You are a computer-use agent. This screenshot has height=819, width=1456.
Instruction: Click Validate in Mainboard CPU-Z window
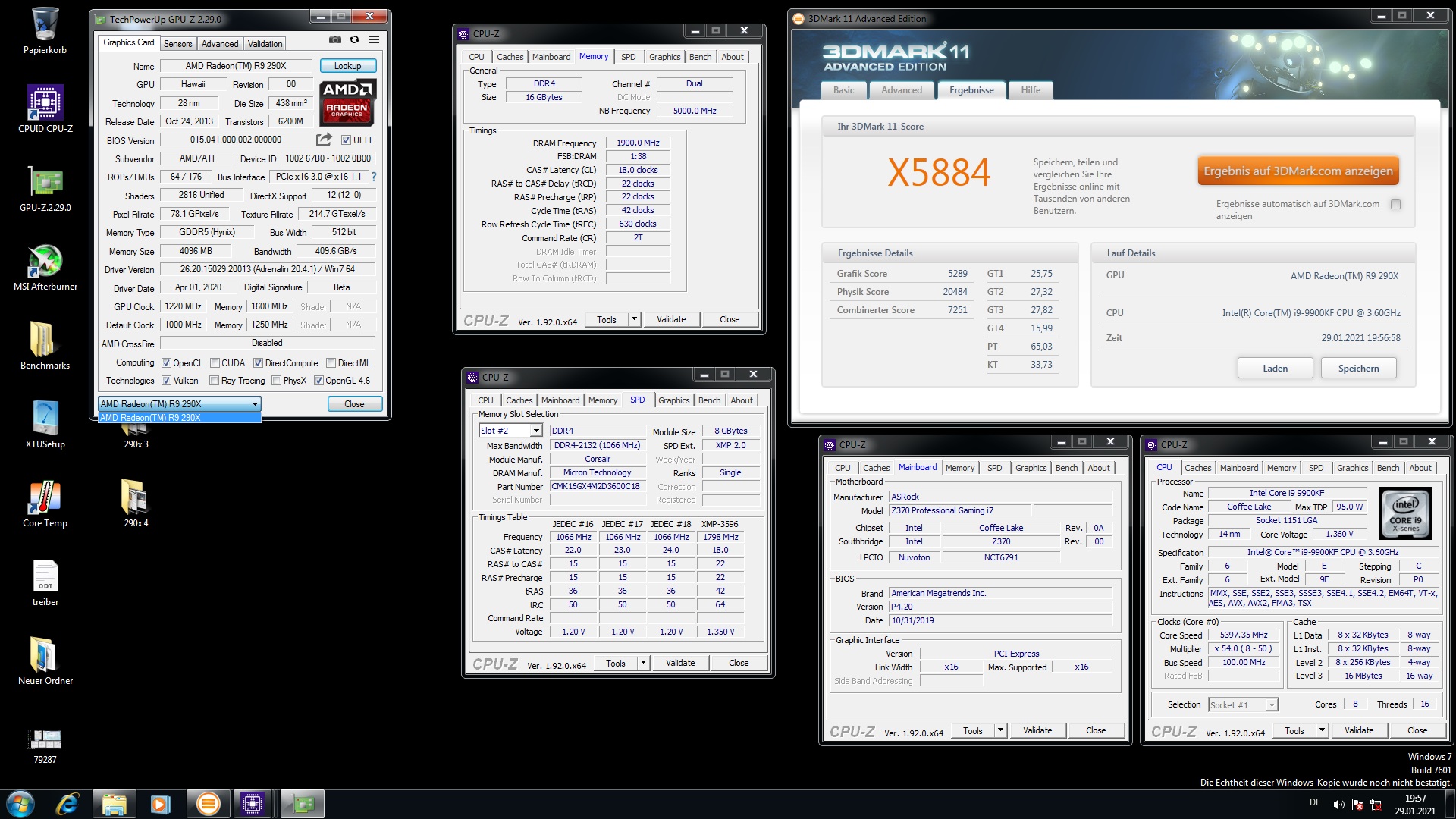click(1037, 730)
